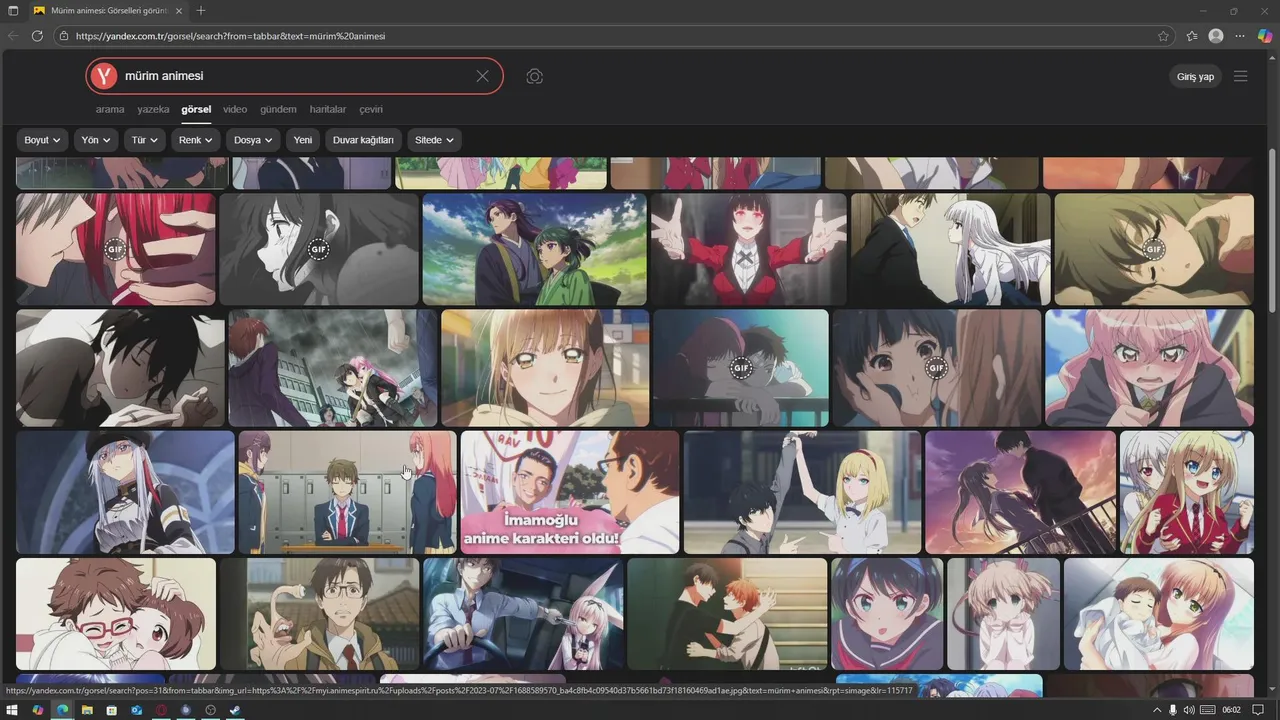
Task: Open the İmamoğlu anime karakteri oldu image
Action: tap(569, 492)
